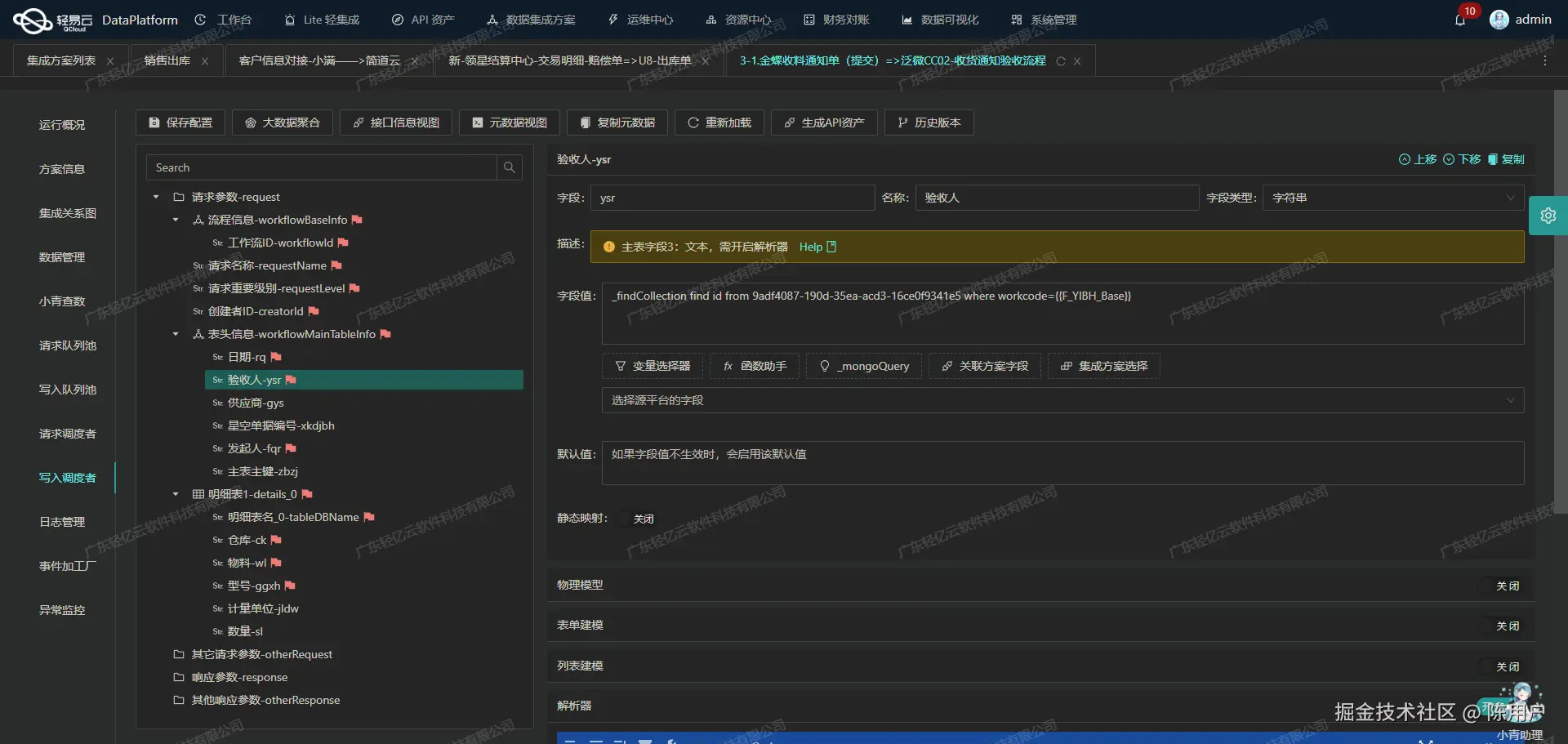Image resolution: width=1568 pixels, height=744 pixels.
Task: Launch the _mongoQuery tool
Action: pos(863,366)
